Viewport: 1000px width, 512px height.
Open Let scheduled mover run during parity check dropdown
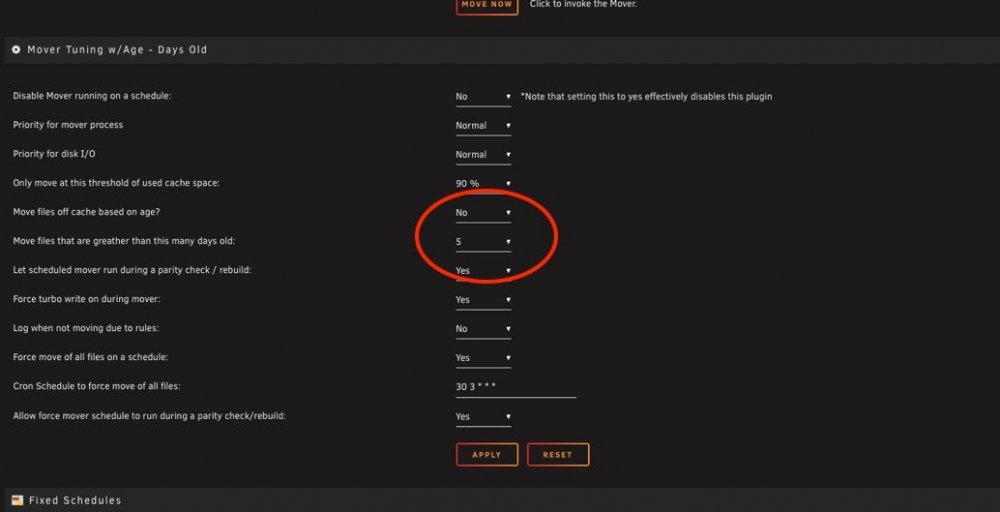click(x=483, y=271)
